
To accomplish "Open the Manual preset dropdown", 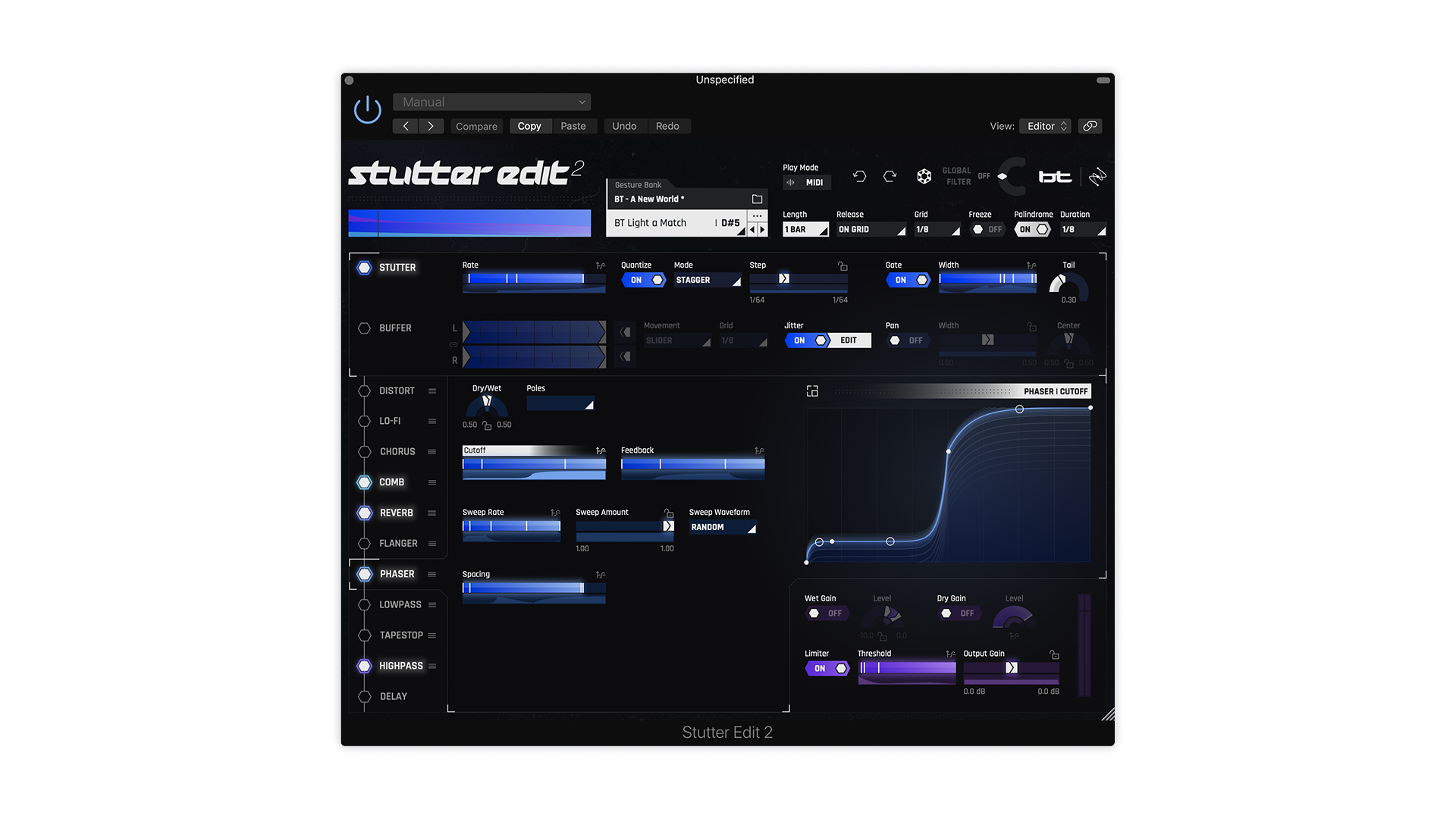I will click(x=491, y=102).
